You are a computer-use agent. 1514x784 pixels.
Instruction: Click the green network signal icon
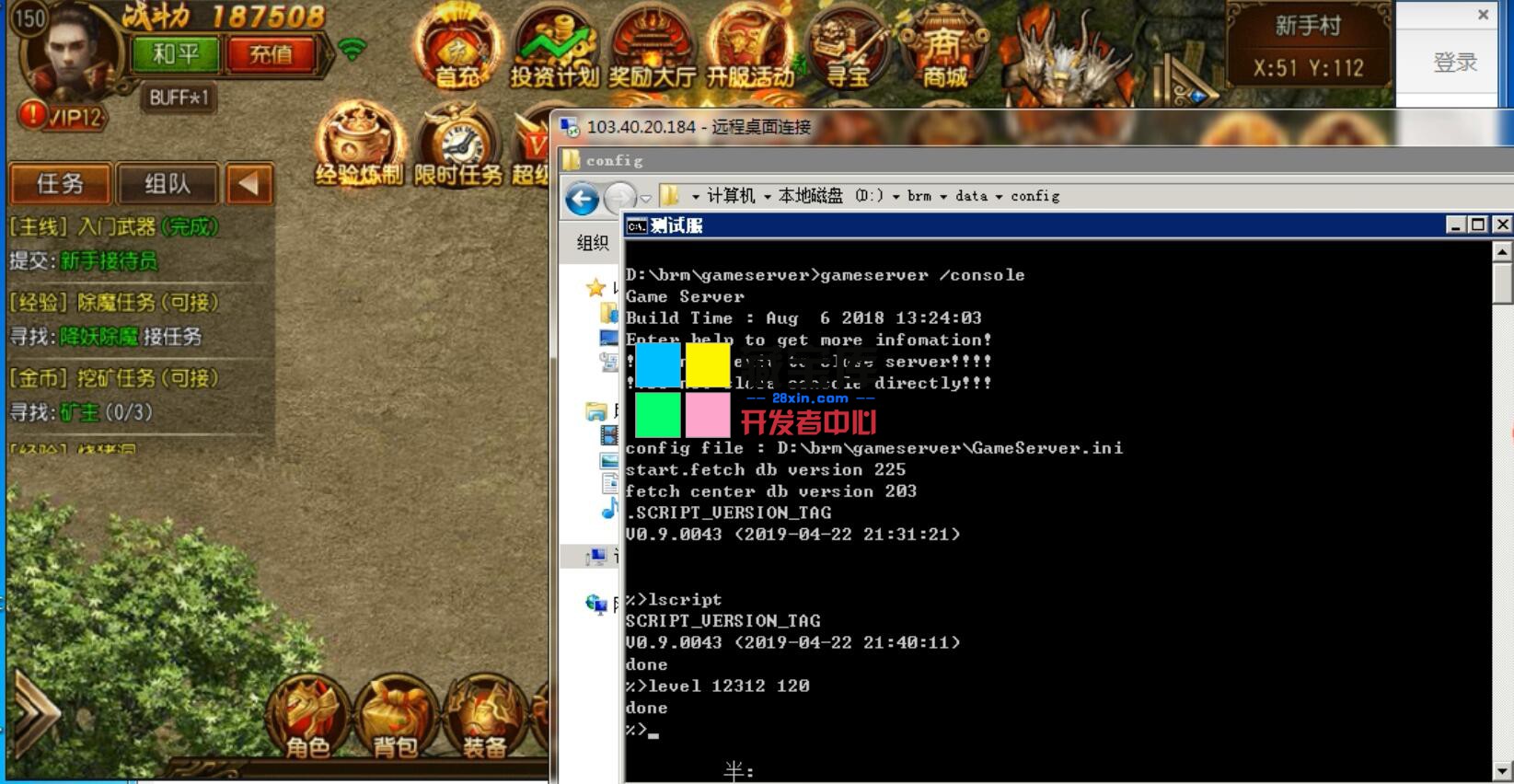(352, 49)
